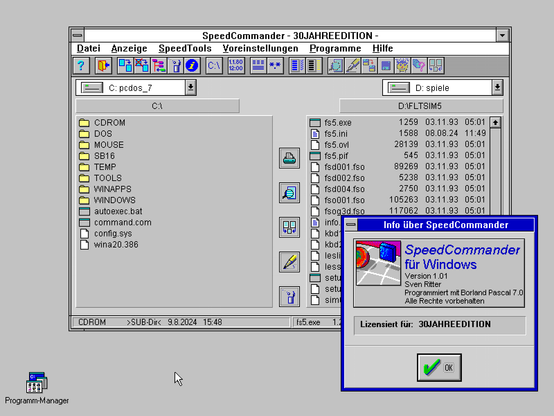Screen dimensions: 554x416
Task: Select fs5.exe in the right panel
Action: [x=398, y=122]
